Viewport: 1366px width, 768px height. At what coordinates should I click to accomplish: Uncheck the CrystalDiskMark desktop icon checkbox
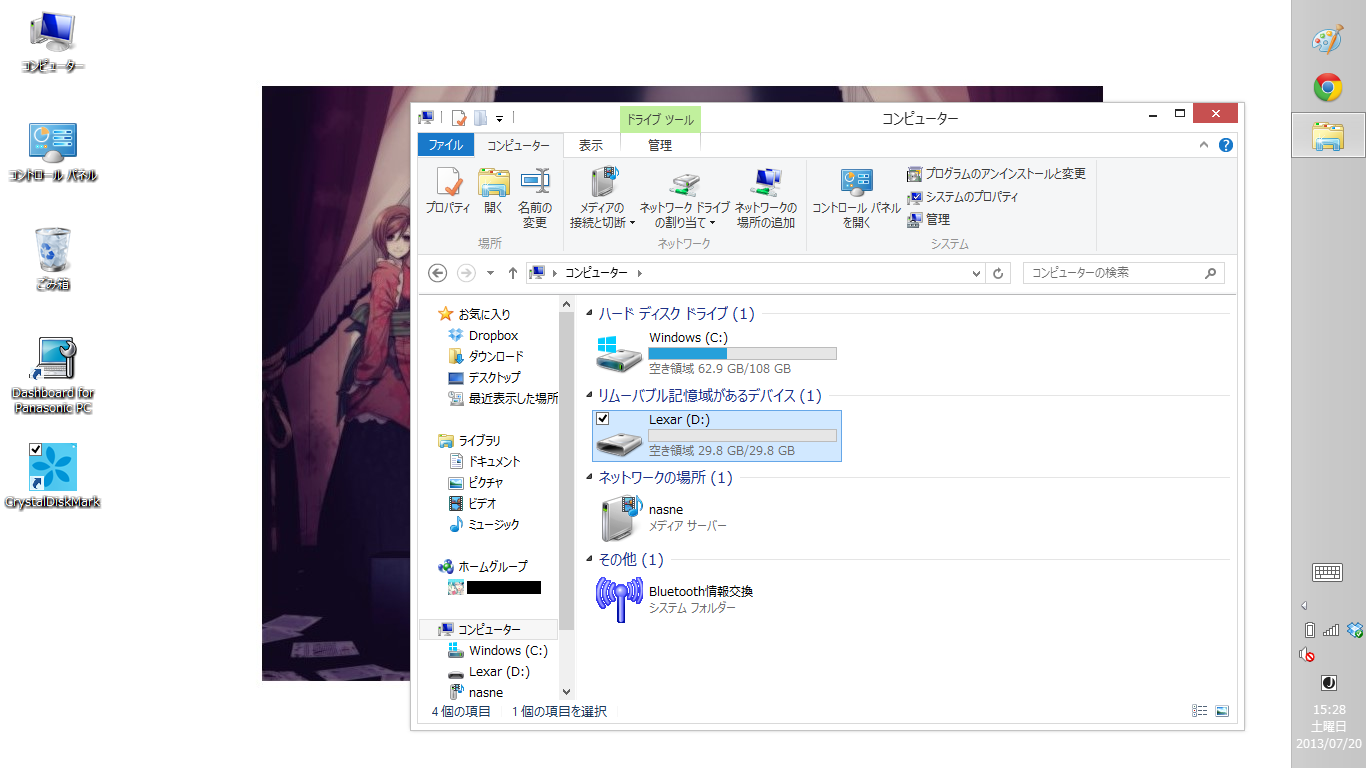pyautogui.click(x=36, y=450)
